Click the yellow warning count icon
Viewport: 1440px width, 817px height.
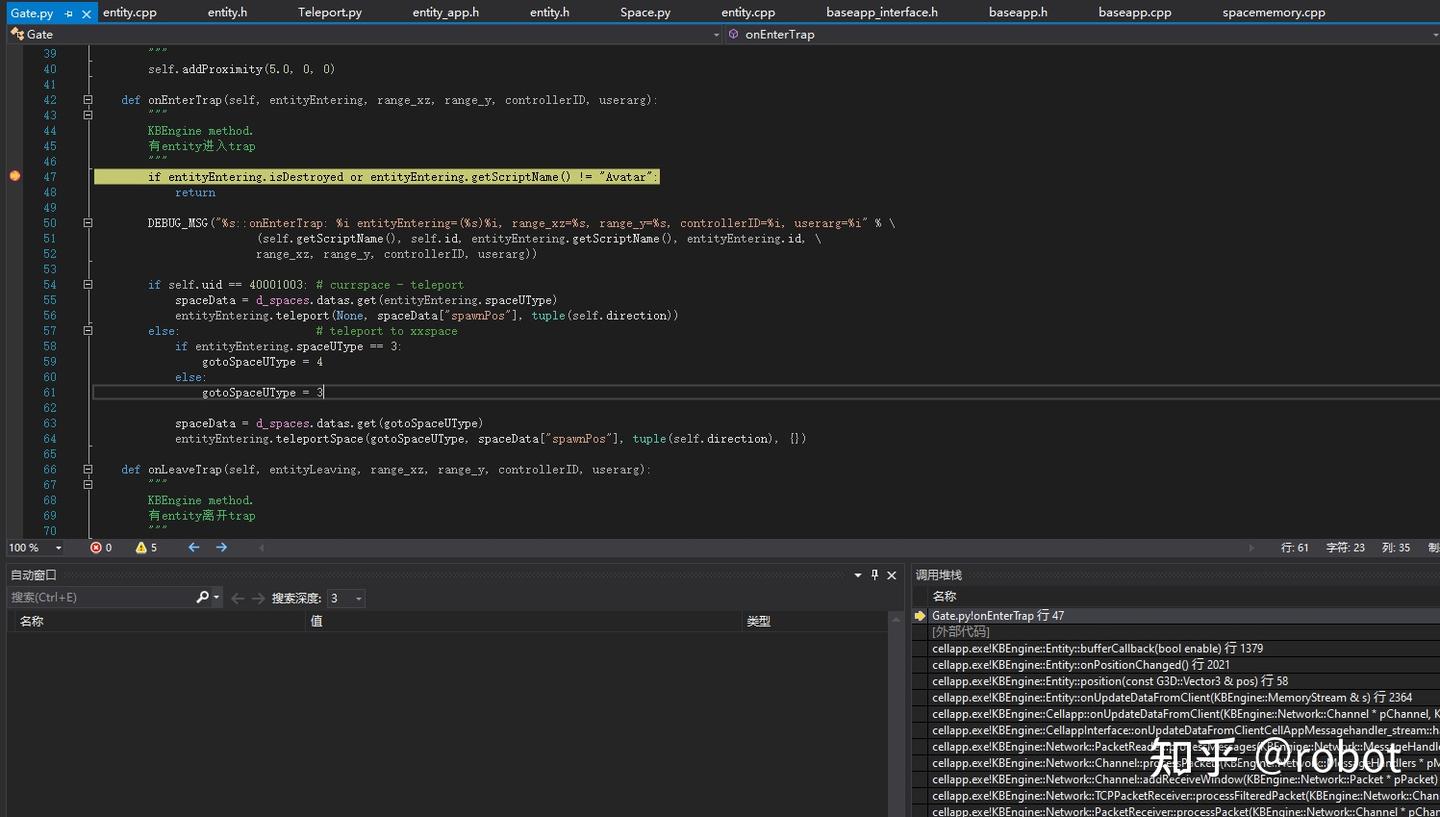[141, 547]
